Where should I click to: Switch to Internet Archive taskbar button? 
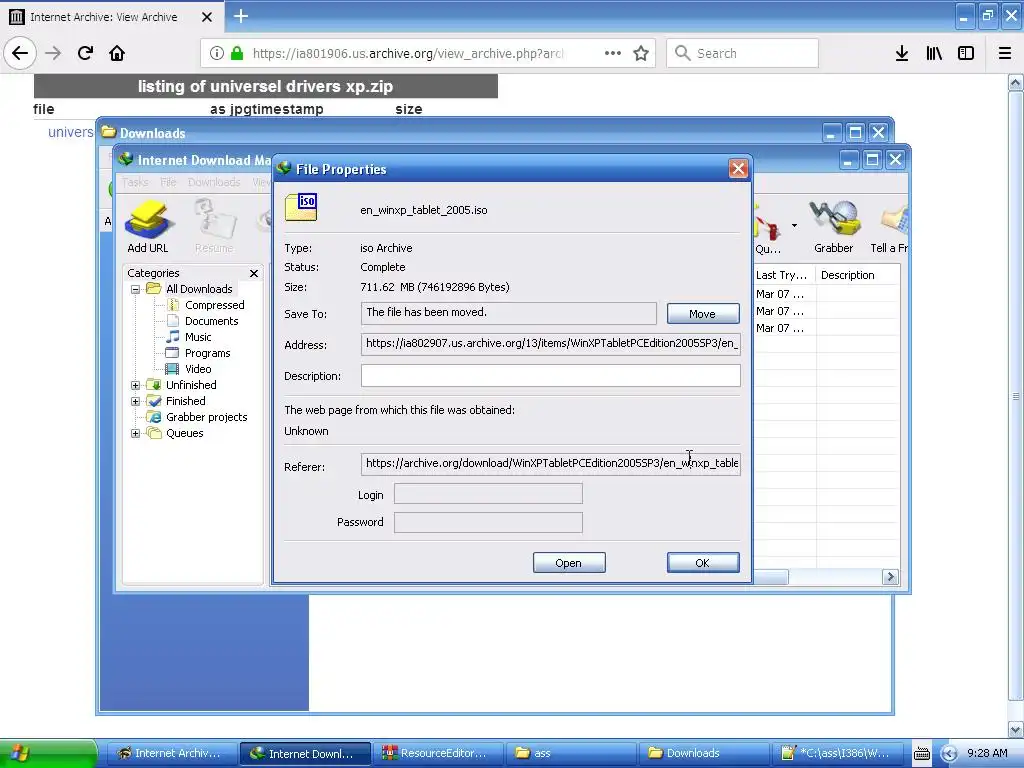(170, 754)
